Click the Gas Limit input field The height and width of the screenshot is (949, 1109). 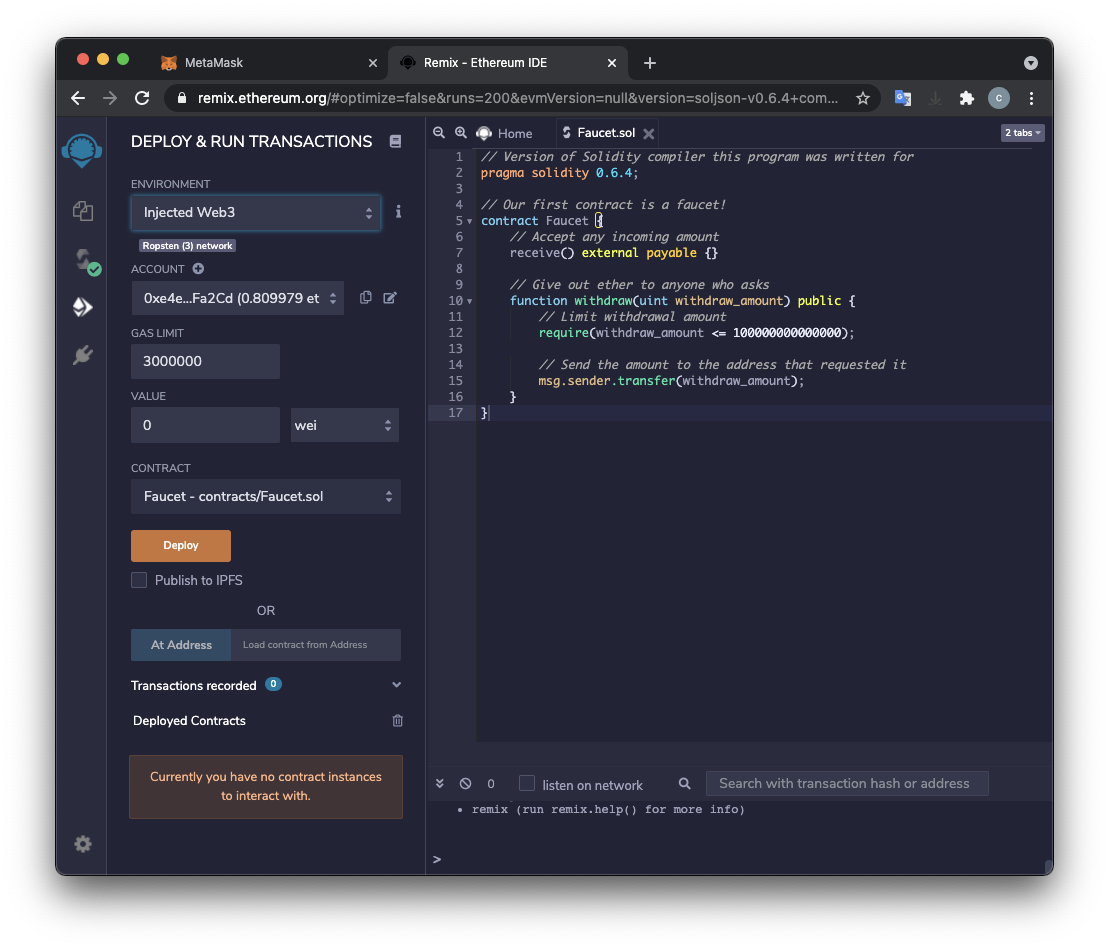click(x=205, y=361)
